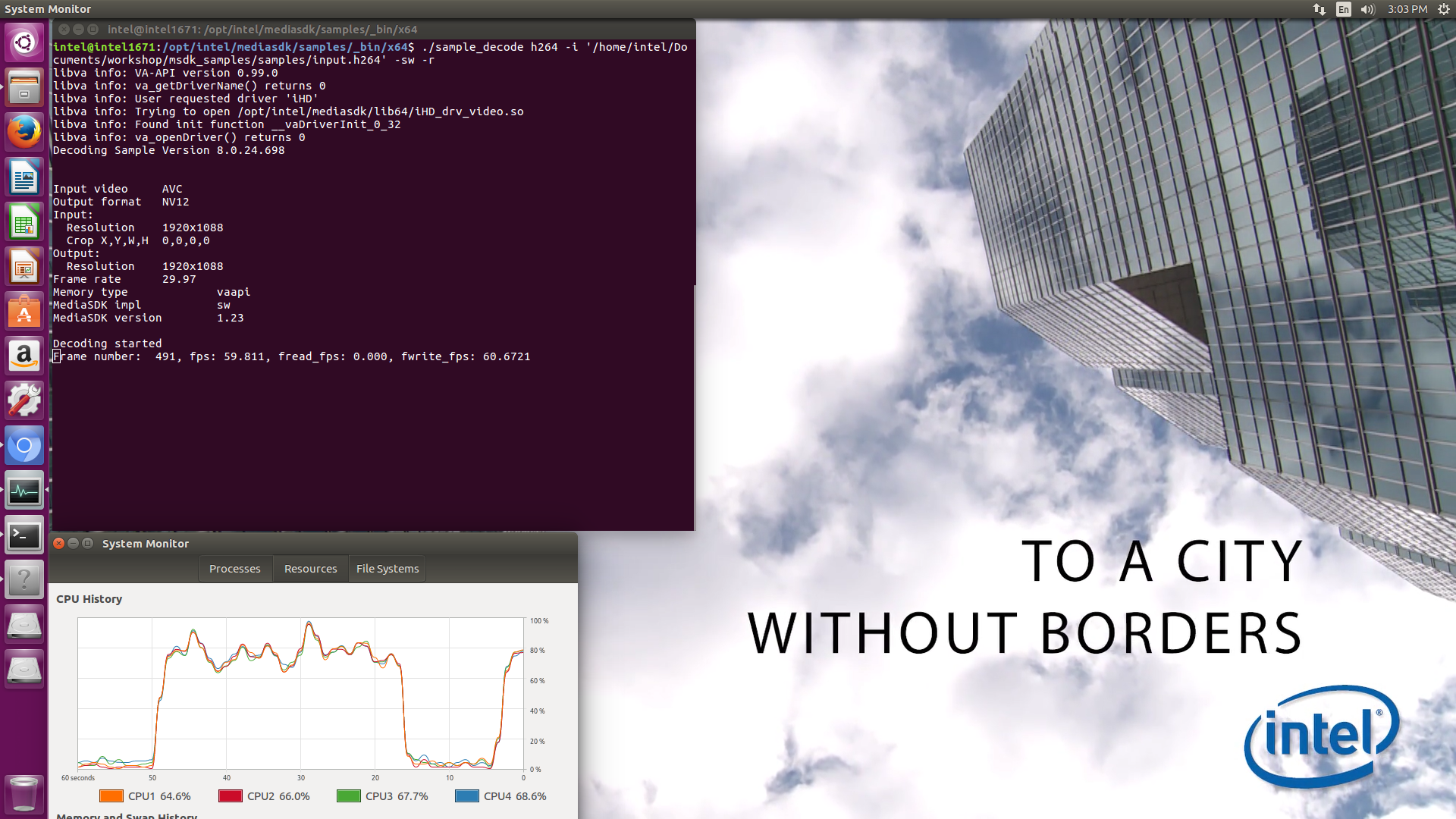Open the first disk drive launcher icon
This screenshot has height=819, width=1456.
coord(24,625)
